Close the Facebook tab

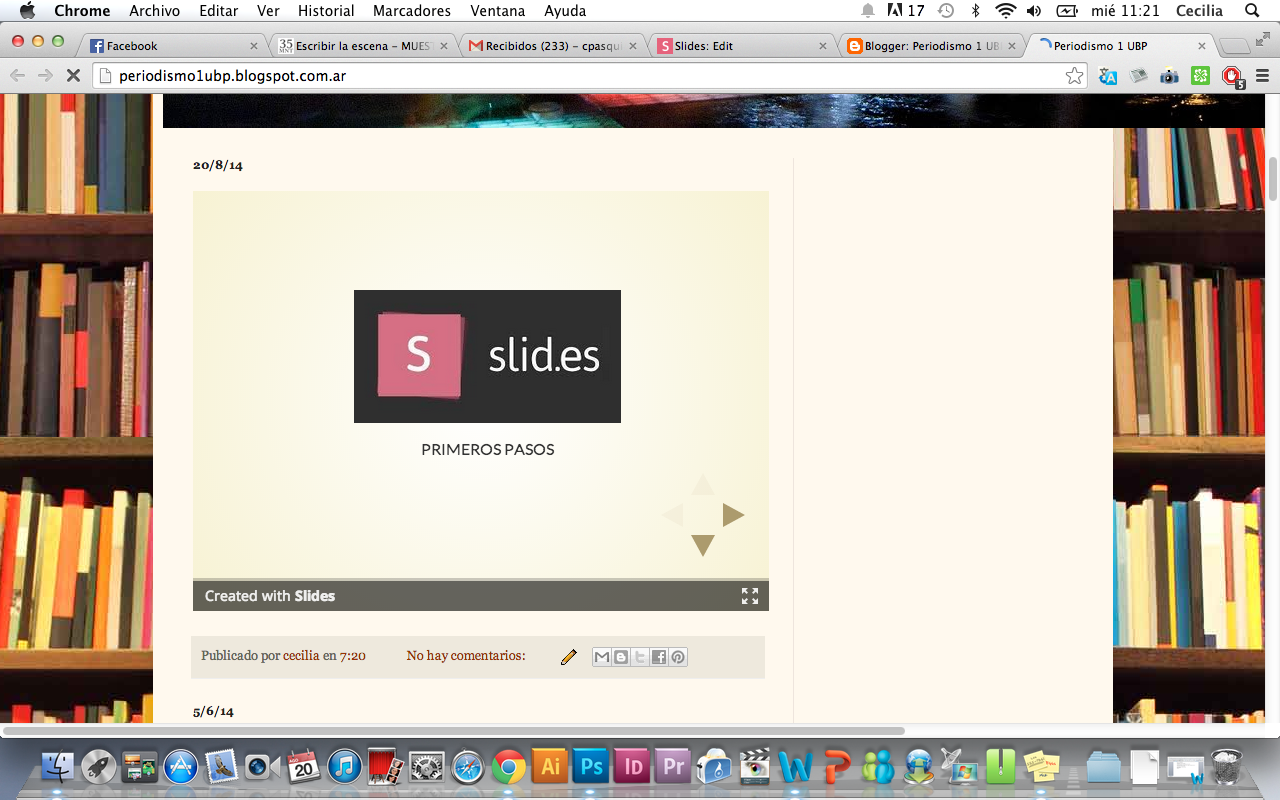253,46
